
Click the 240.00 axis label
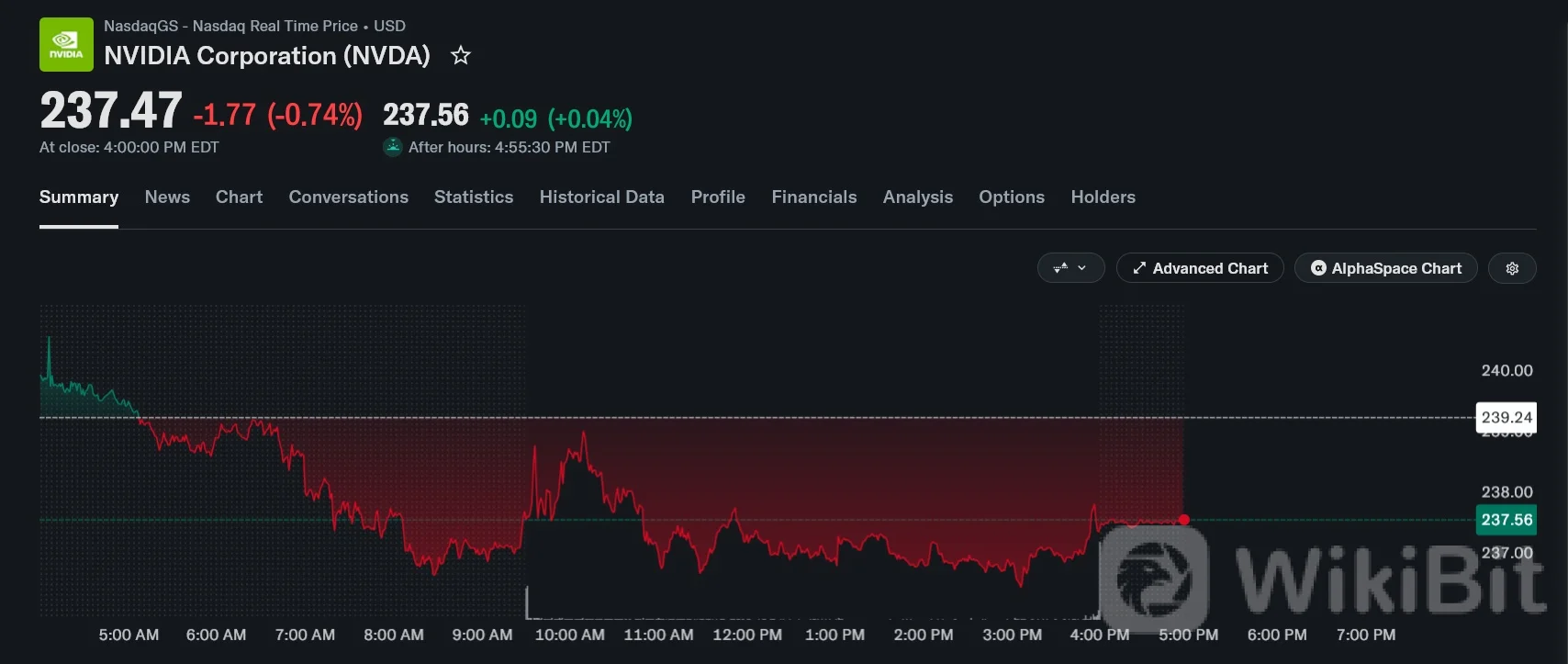pos(1506,370)
